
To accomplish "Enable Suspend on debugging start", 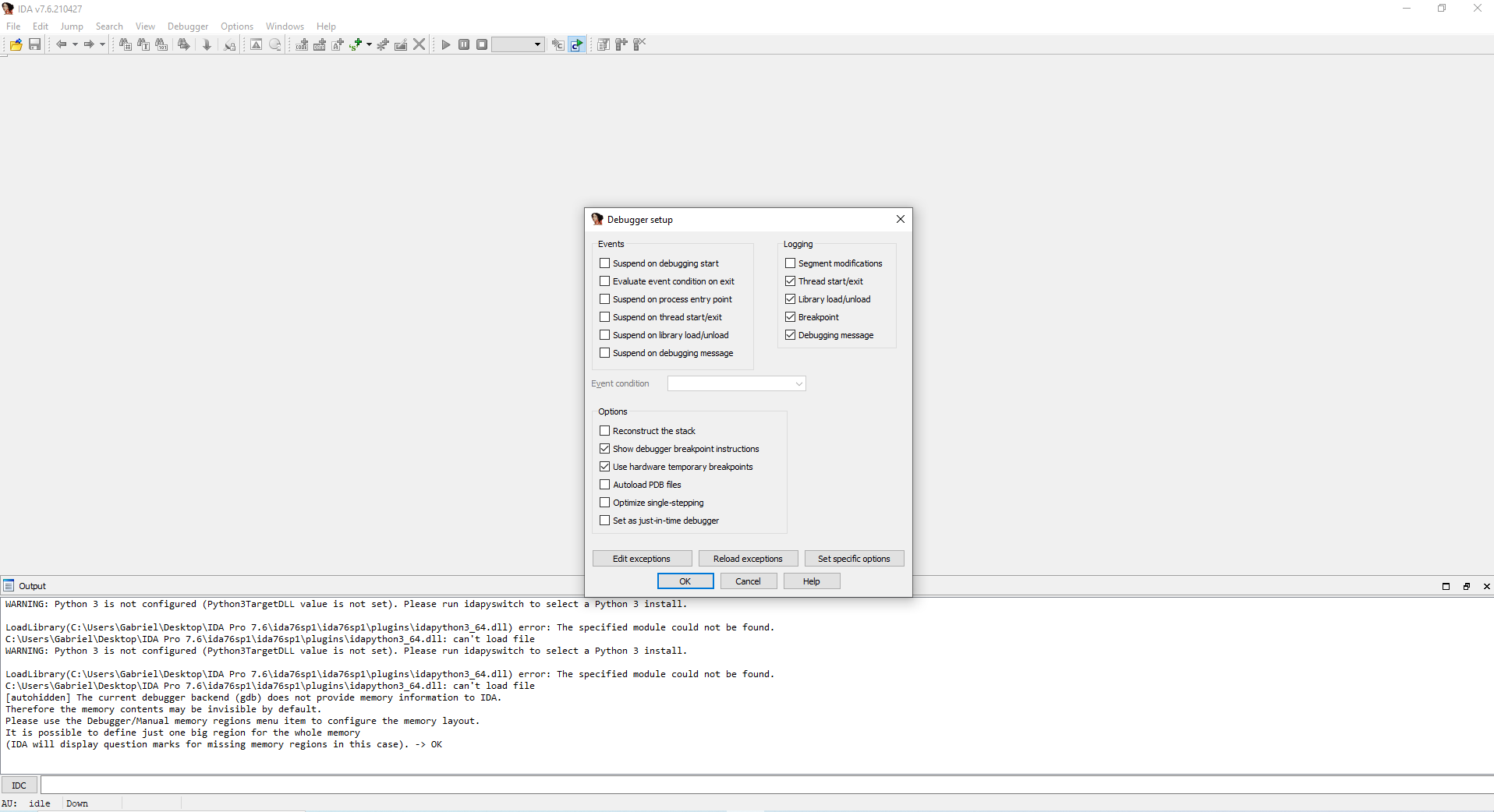I will [604, 263].
